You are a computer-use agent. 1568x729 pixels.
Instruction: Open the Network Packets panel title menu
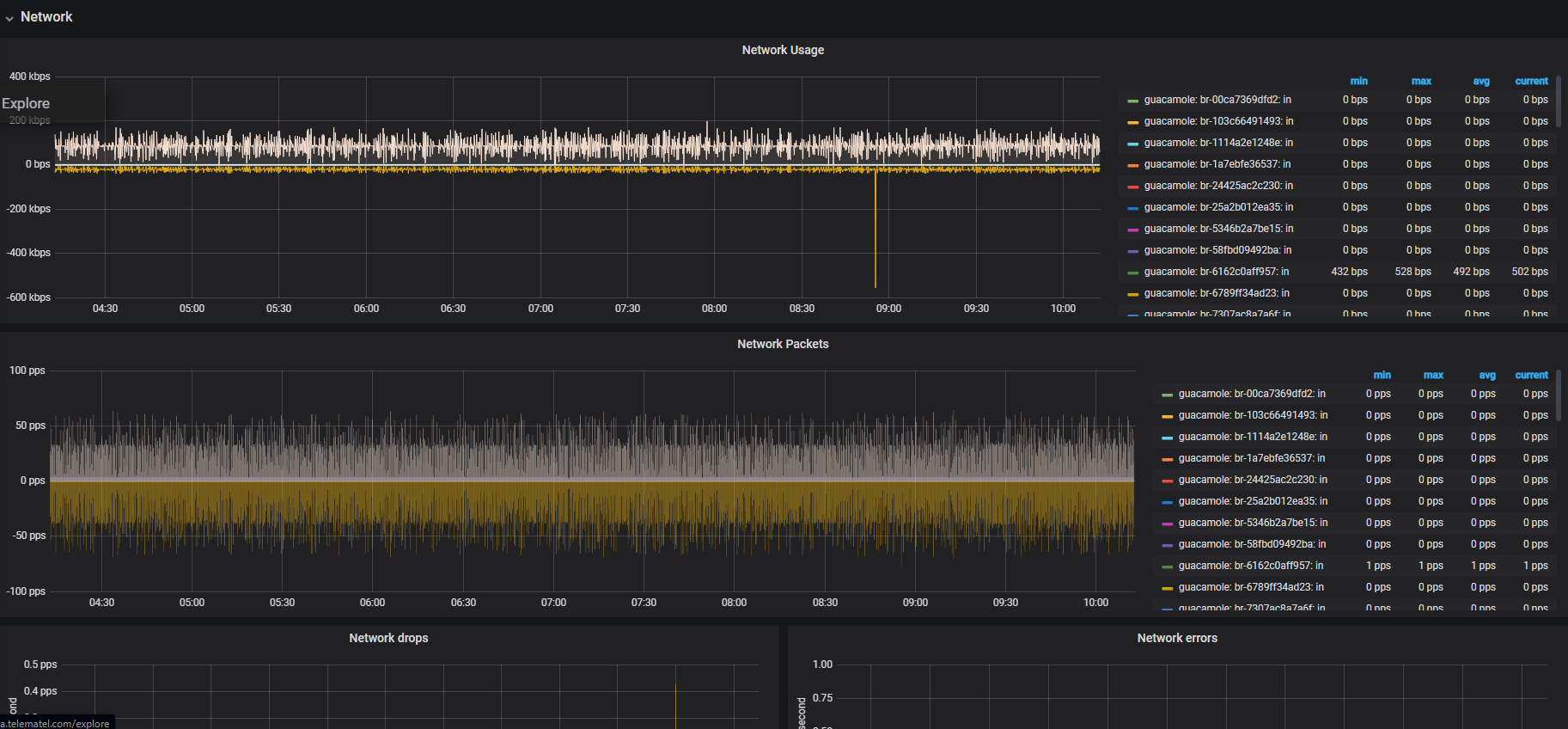[x=783, y=344]
